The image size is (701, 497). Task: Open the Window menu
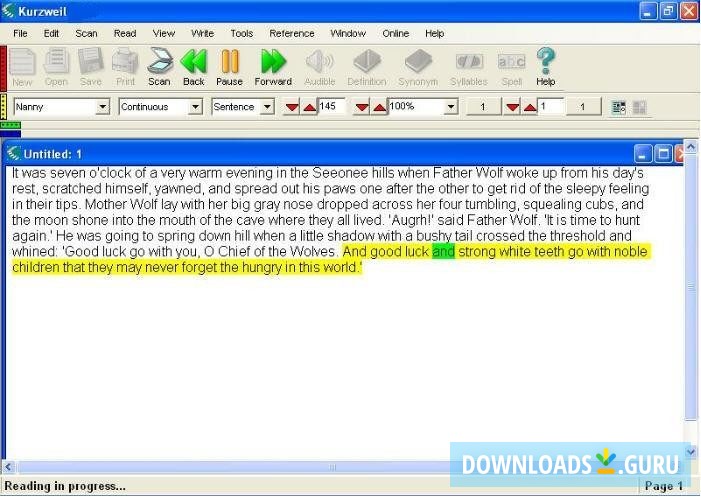[x=348, y=34]
